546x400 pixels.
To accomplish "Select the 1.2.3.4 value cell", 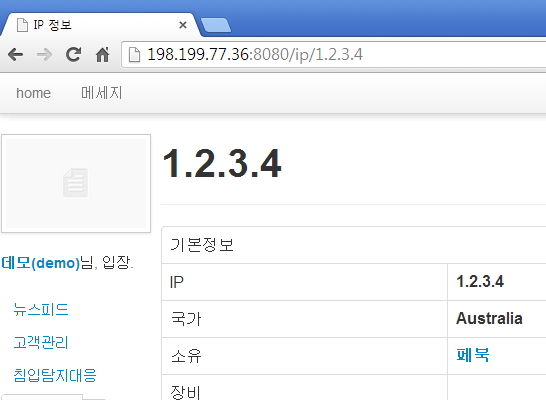I will click(x=497, y=282).
